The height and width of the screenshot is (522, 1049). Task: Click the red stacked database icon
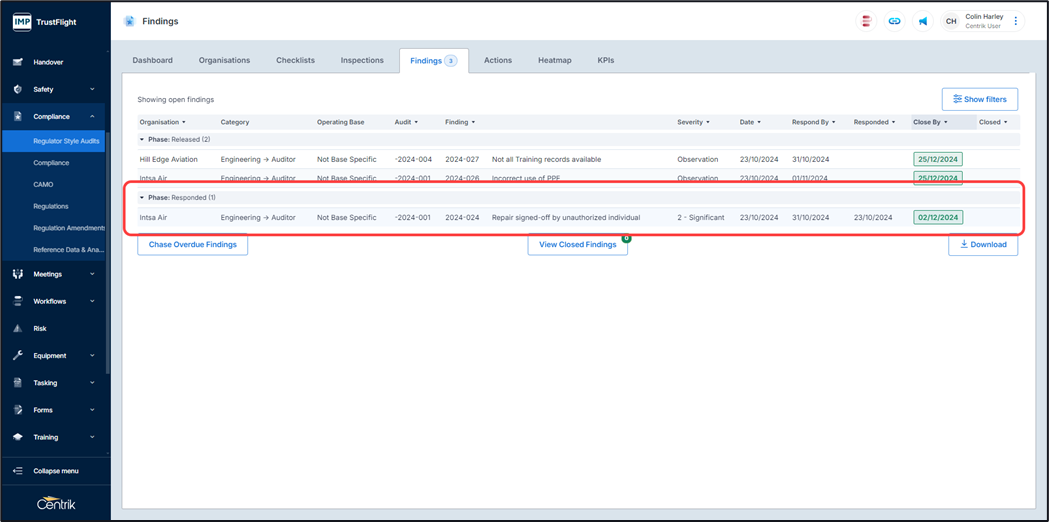(866, 21)
